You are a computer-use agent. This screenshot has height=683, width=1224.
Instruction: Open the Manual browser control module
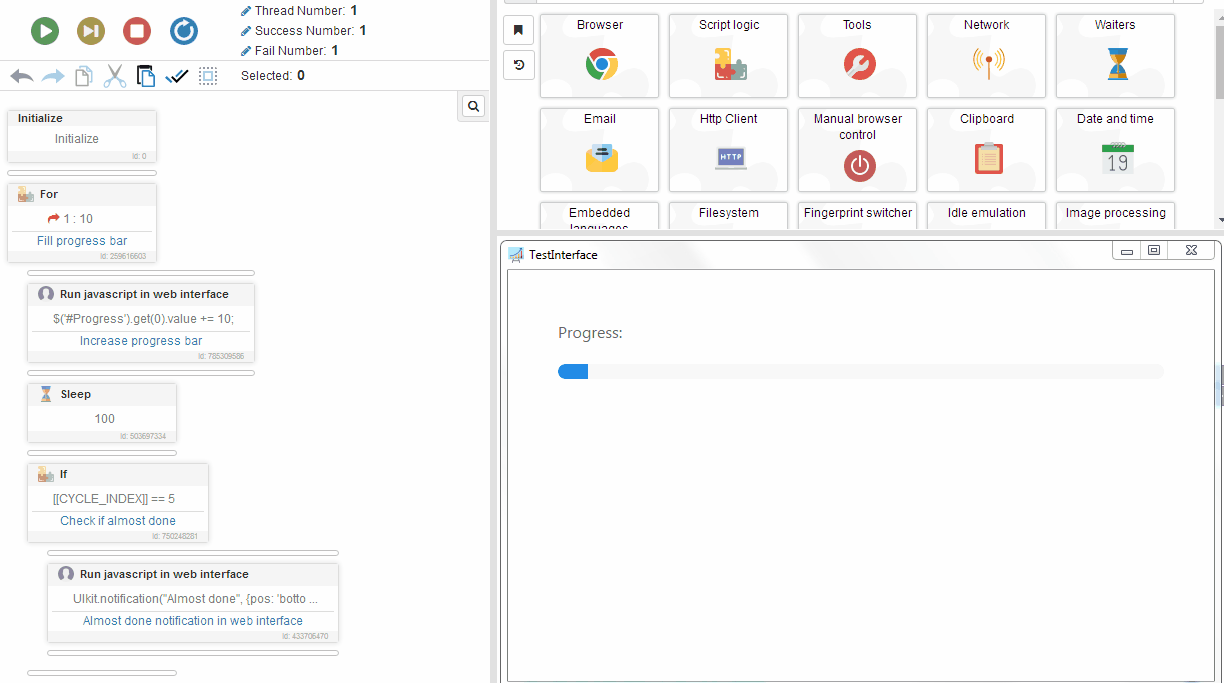pyautogui.click(x=857, y=150)
